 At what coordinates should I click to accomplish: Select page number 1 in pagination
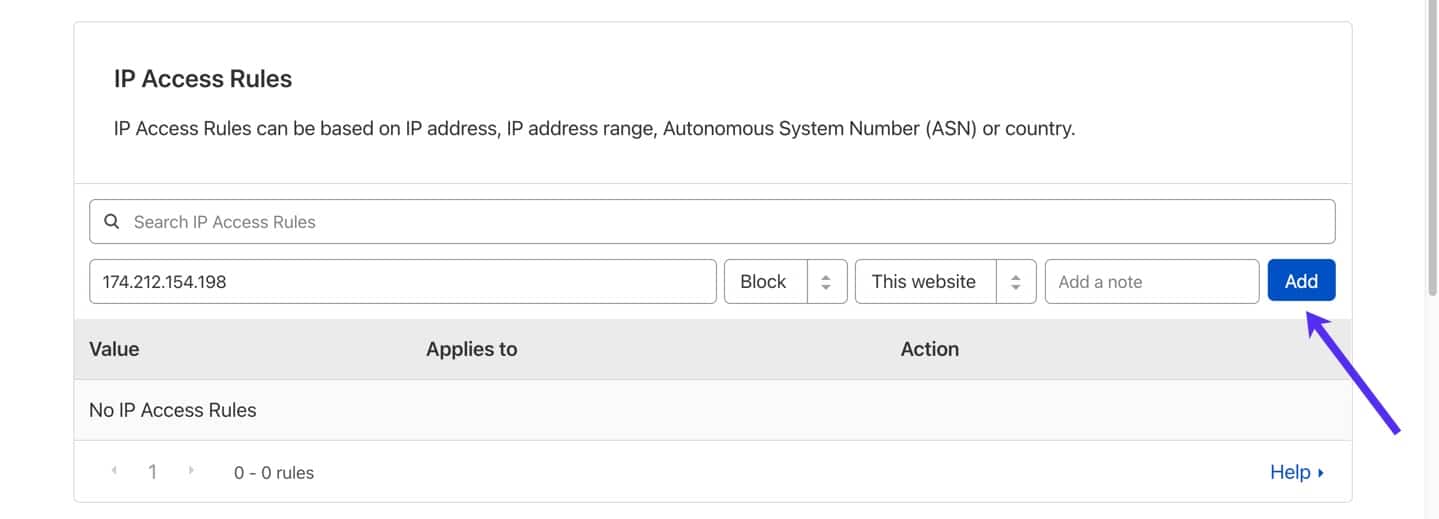pos(152,472)
